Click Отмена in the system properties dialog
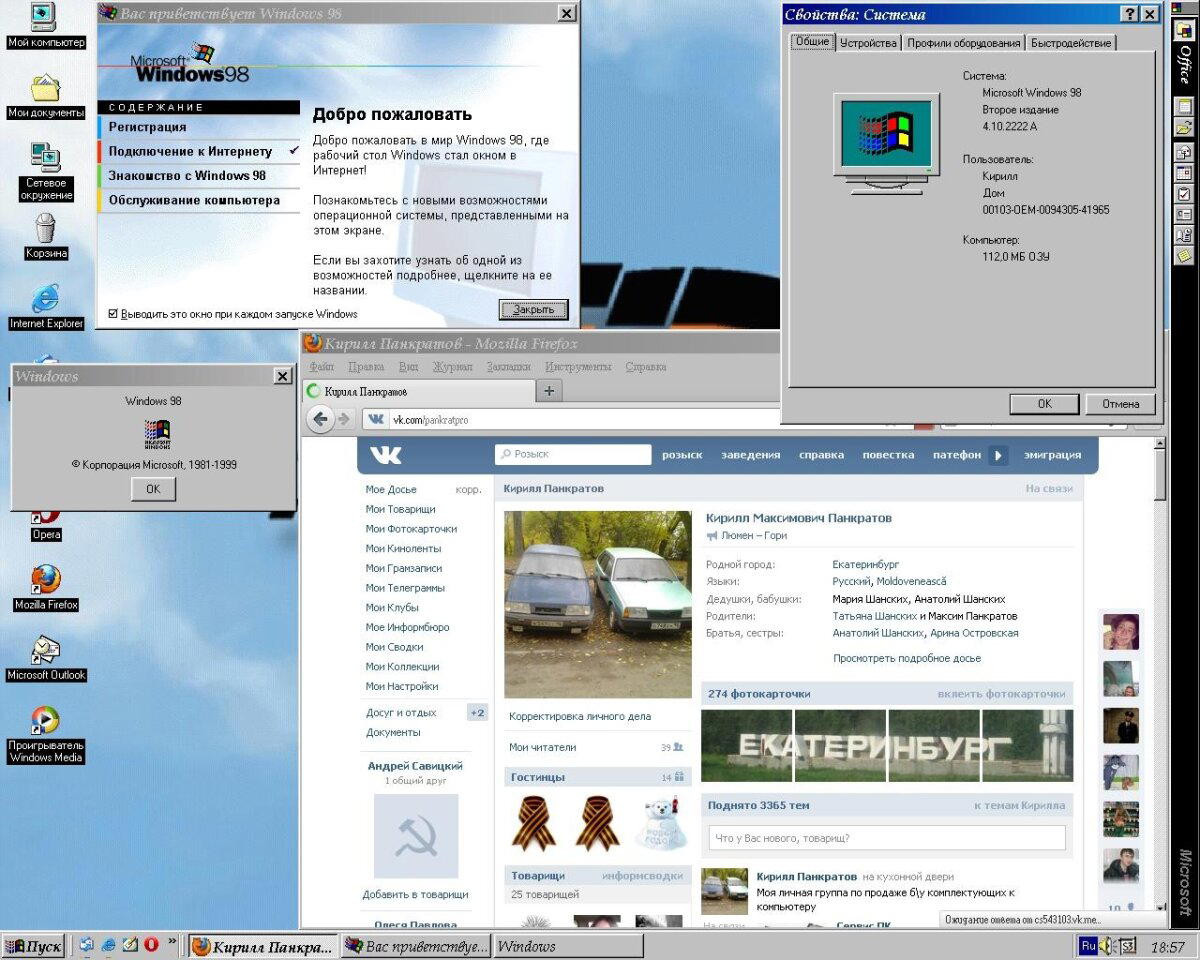1200x960 pixels. click(1121, 404)
